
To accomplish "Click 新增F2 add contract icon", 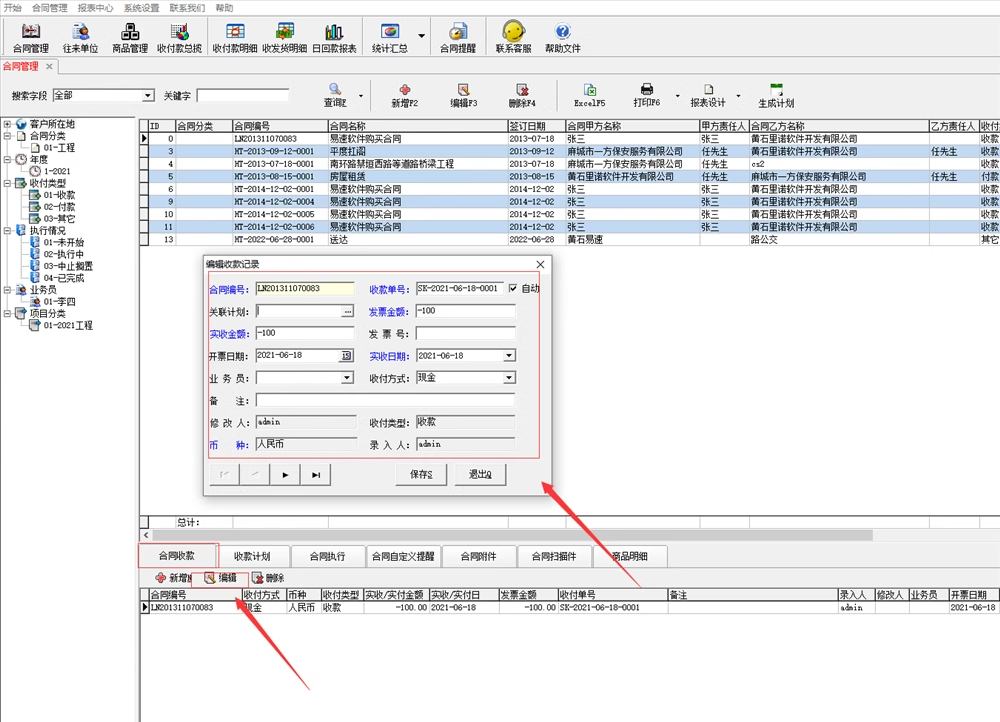I will (x=404, y=95).
